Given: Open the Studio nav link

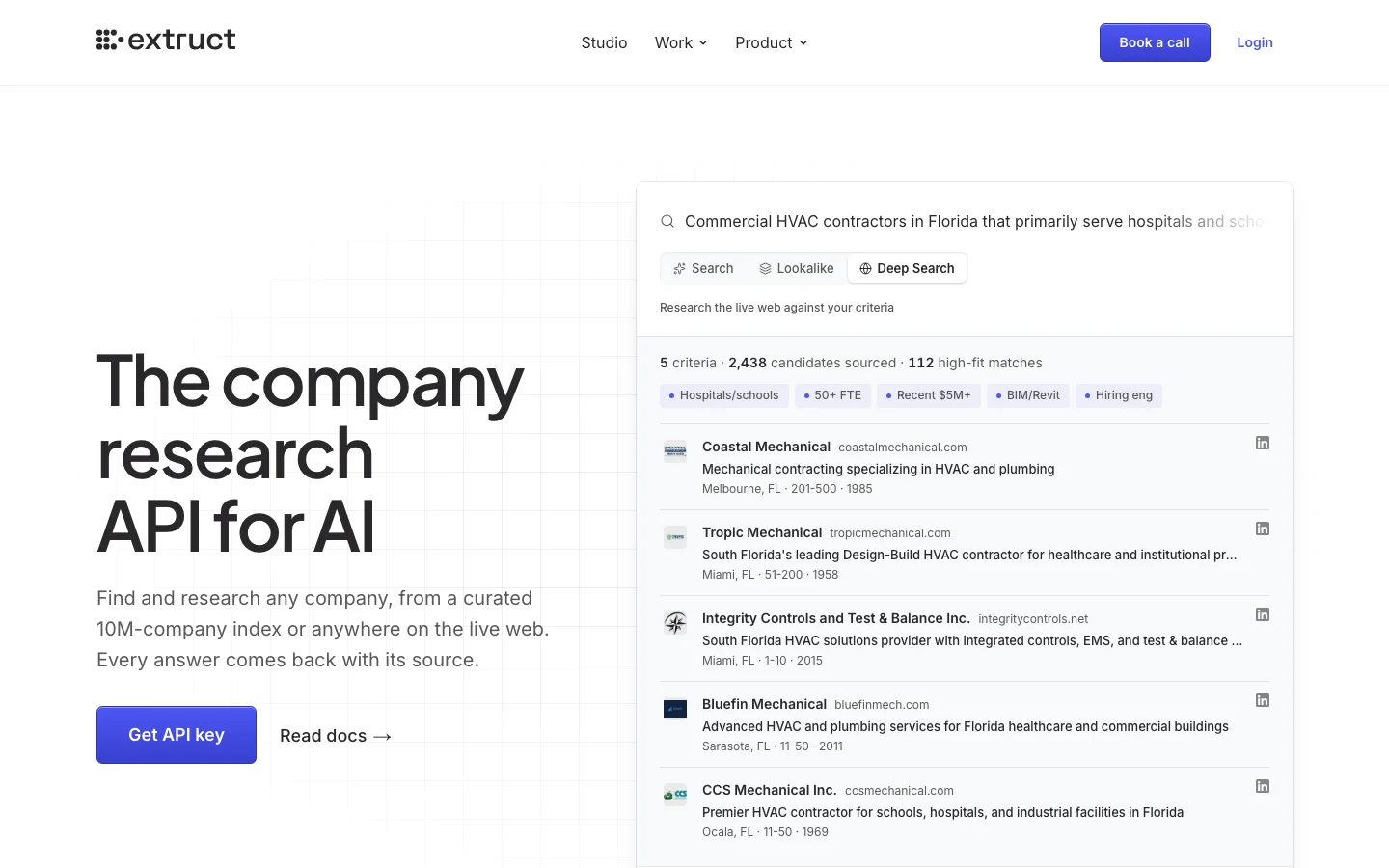Looking at the screenshot, I should [604, 42].
